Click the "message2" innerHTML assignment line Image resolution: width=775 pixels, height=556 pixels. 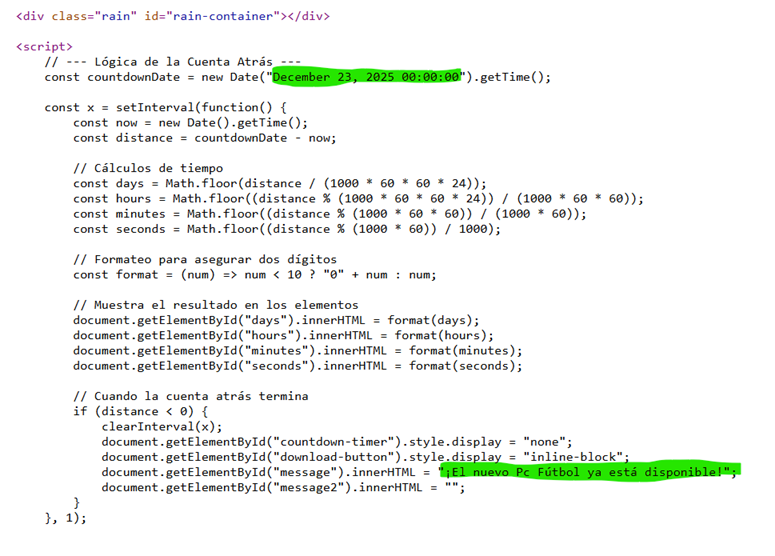(283, 488)
